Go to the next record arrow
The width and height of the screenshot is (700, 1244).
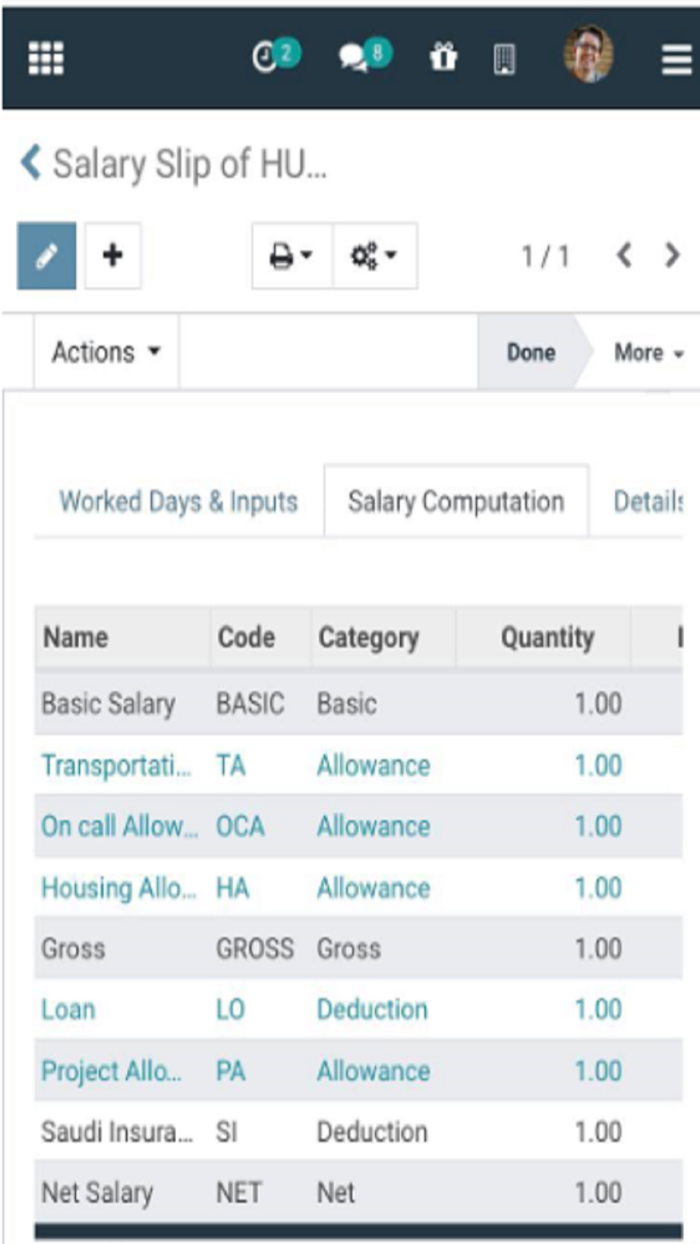click(672, 256)
